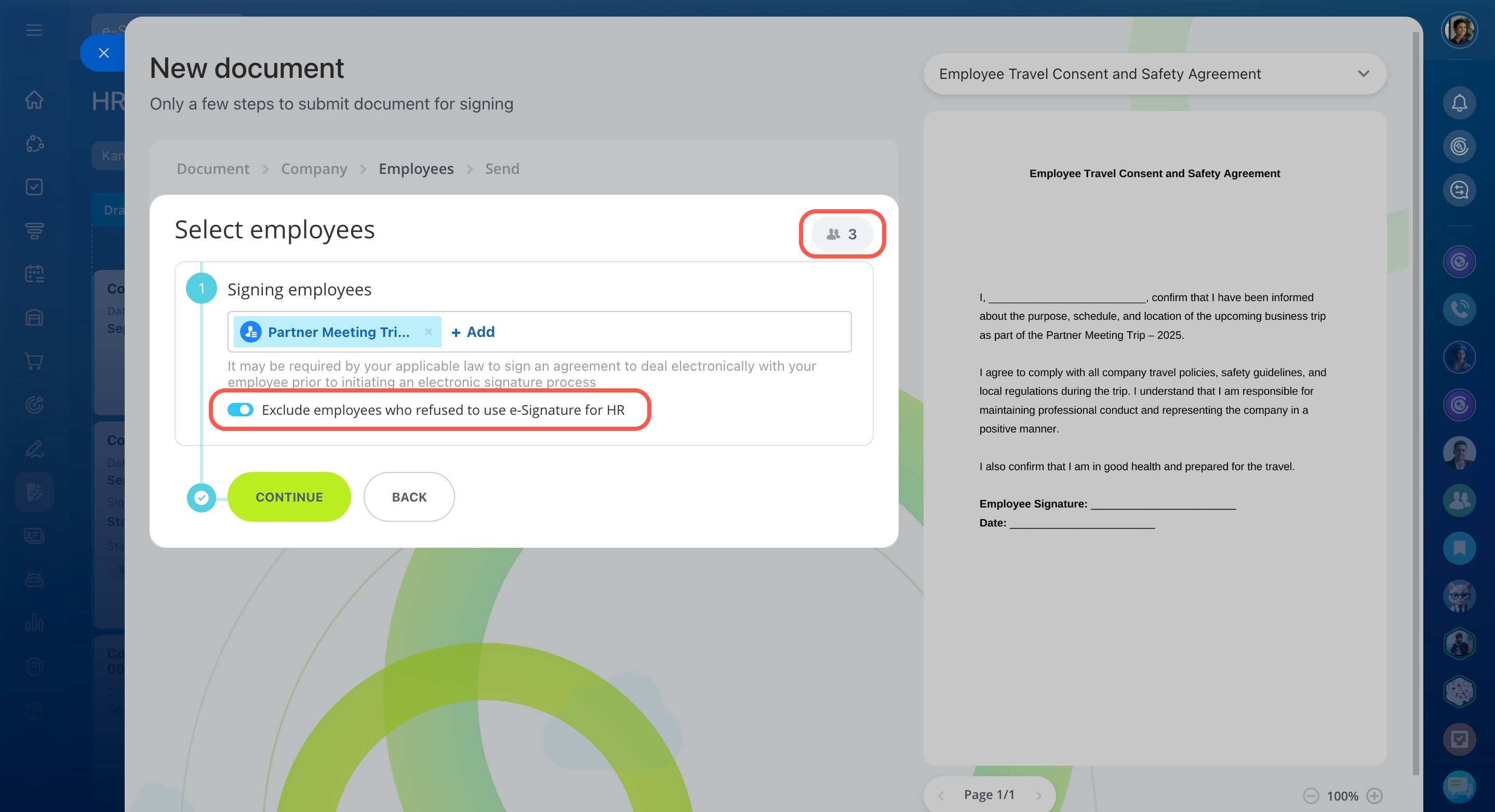Disable exclude employees who refused e-Signature toggle

tap(241, 410)
